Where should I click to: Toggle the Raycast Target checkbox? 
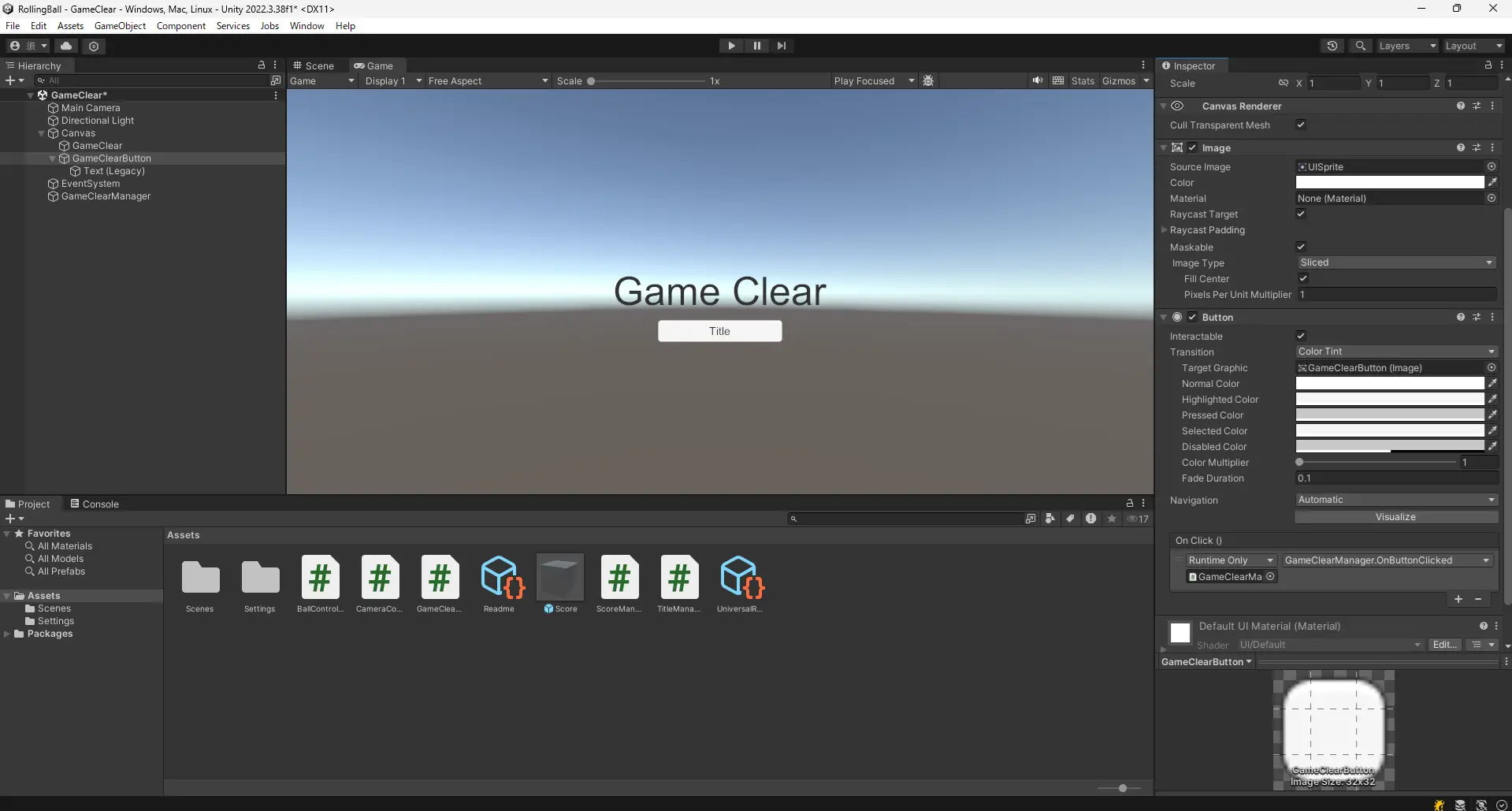[x=1301, y=214]
